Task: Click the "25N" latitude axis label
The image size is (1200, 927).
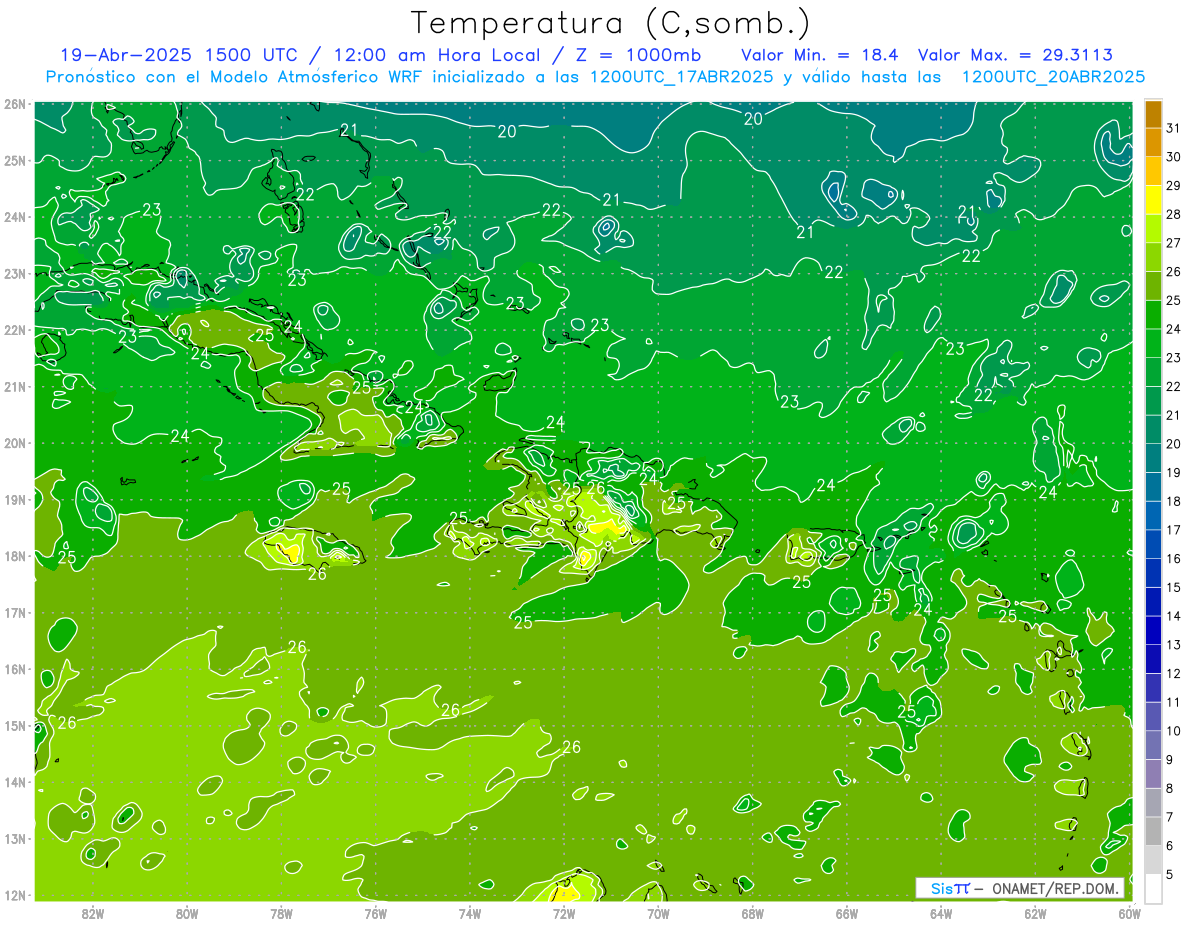Action: [14, 161]
